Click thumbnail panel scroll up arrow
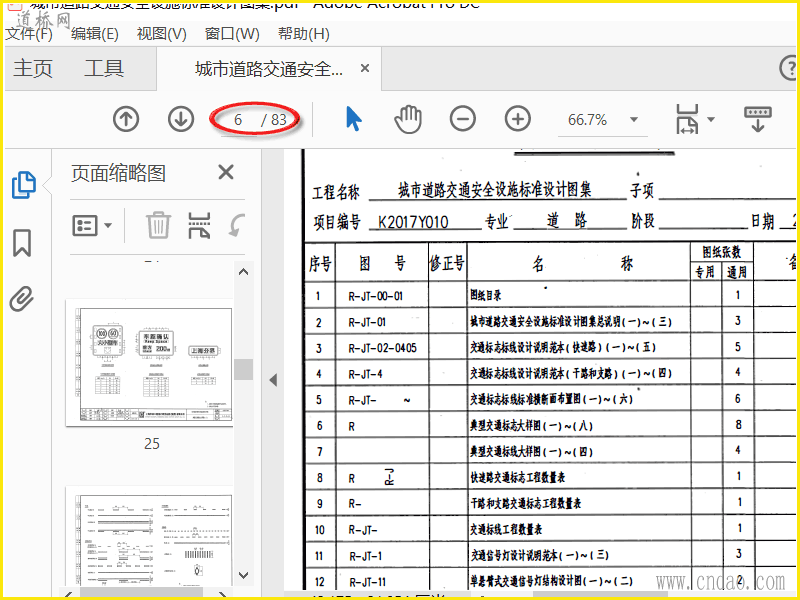The image size is (800, 600). (243, 272)
